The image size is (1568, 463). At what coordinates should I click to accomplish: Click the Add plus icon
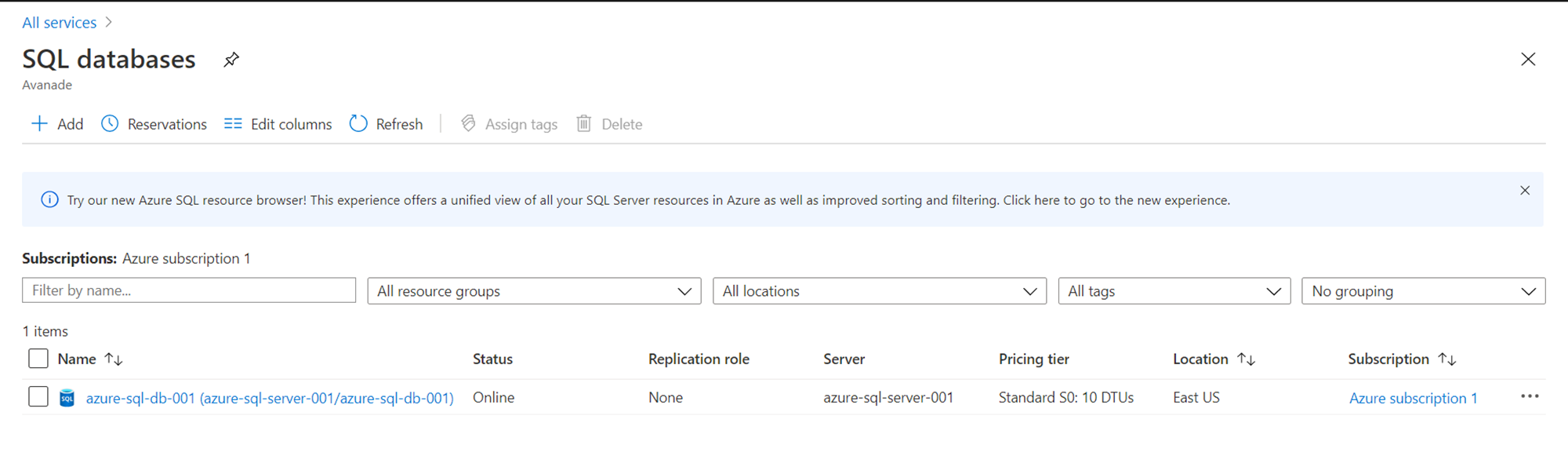coord(39,124)
